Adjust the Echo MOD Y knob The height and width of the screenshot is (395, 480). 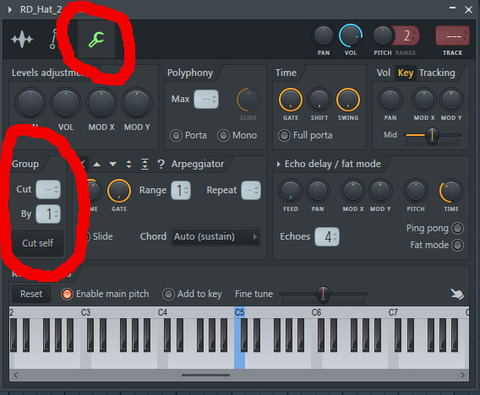click(x=380, y=191)
